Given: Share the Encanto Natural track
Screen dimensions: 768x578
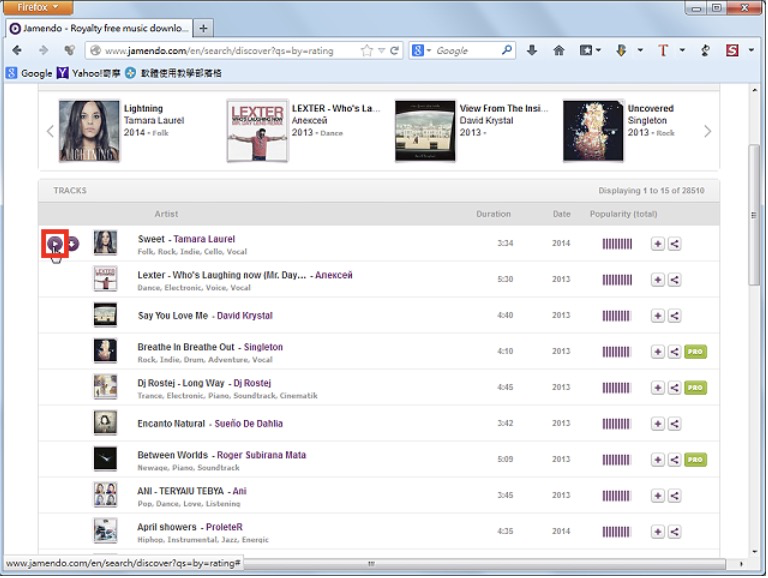Looking at the screenshot, I should pyautogui.click(x=674, y=424).
